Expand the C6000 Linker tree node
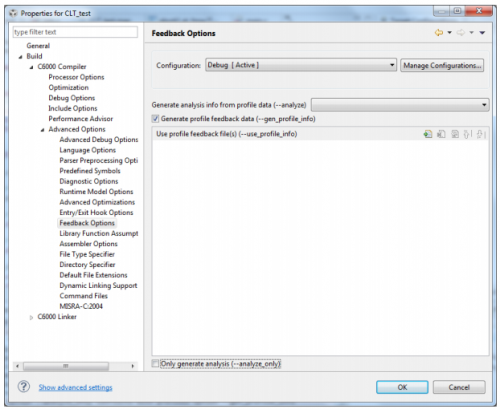 [x=31, y=317]
